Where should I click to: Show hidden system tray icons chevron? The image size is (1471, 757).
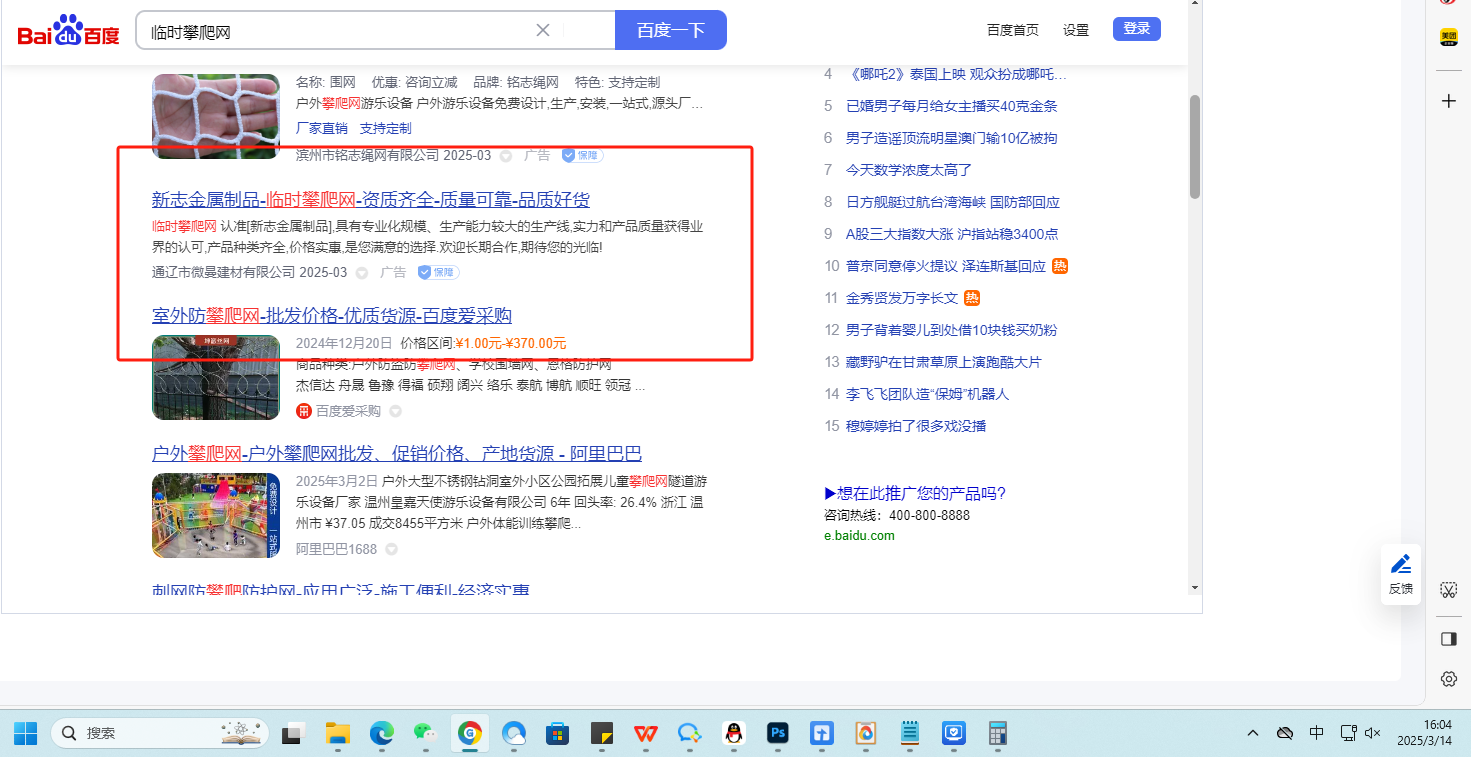tap(1253, 733)
